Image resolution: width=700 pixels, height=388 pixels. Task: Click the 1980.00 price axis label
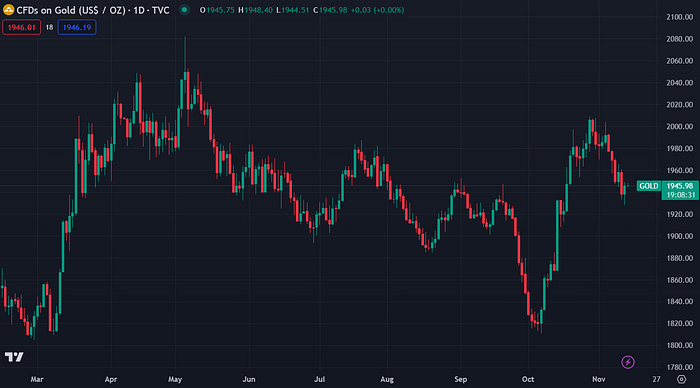[x=679, y=148]
